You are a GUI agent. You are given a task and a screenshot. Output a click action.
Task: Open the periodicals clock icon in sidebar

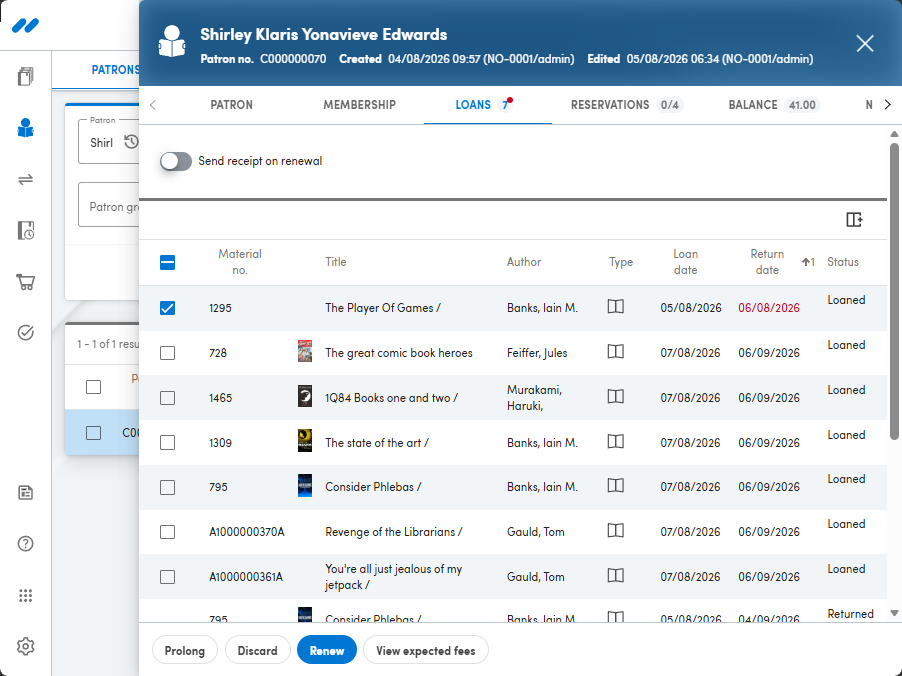25,230
